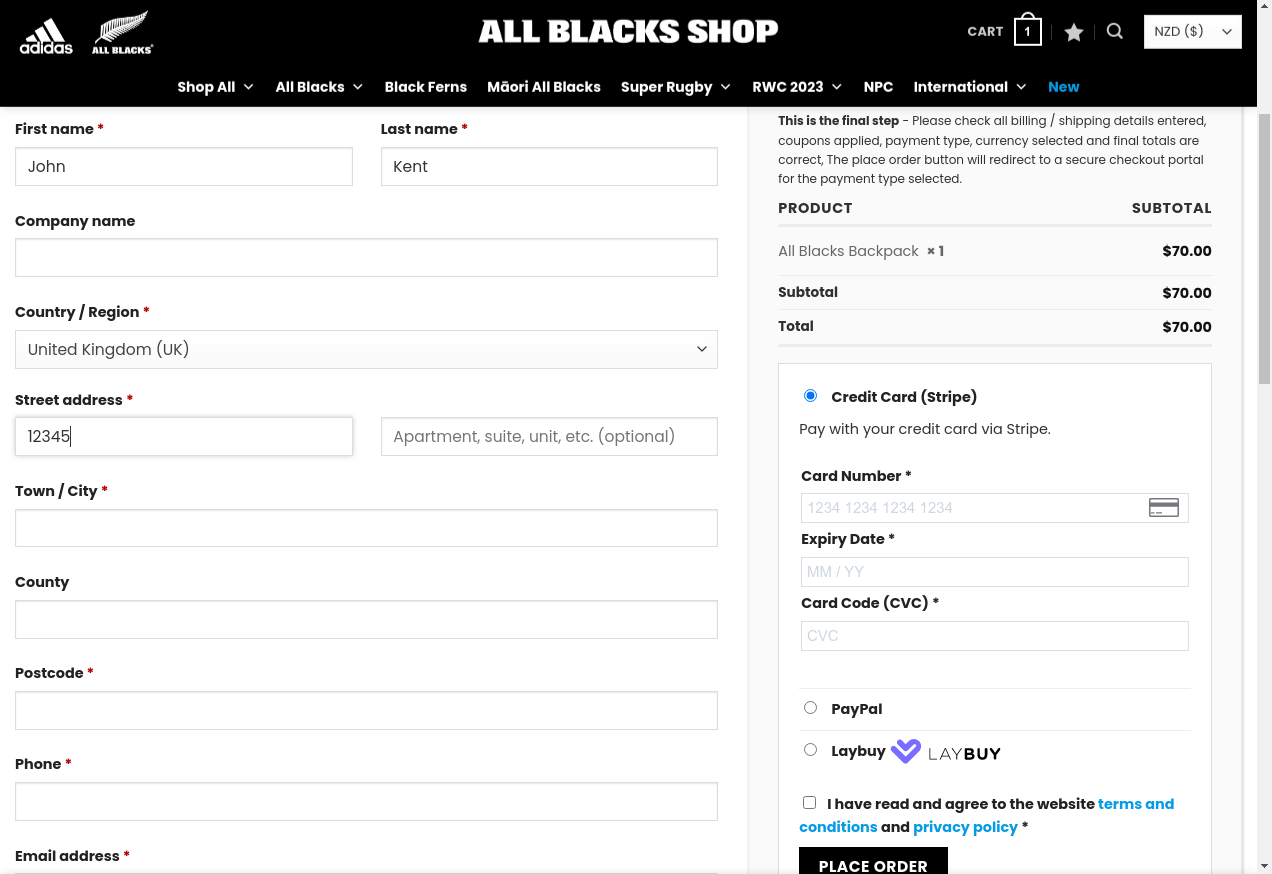This screenshot has height=874, width=1272.
Task: Click the Card Code CVC field
Action: click(x=995, y=636)
